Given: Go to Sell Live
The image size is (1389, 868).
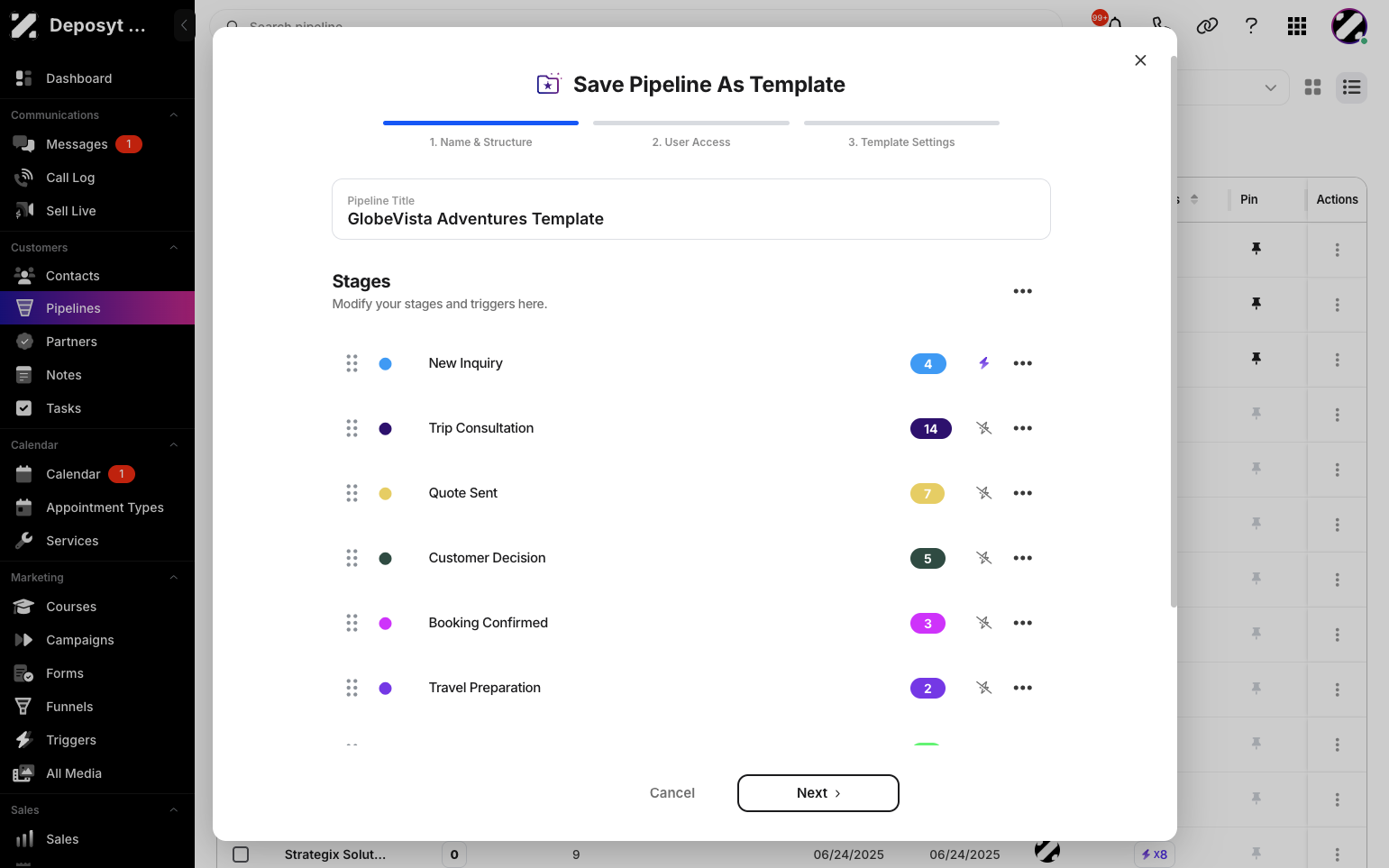Looking at the screenshot, I should (x=70, y=211).
